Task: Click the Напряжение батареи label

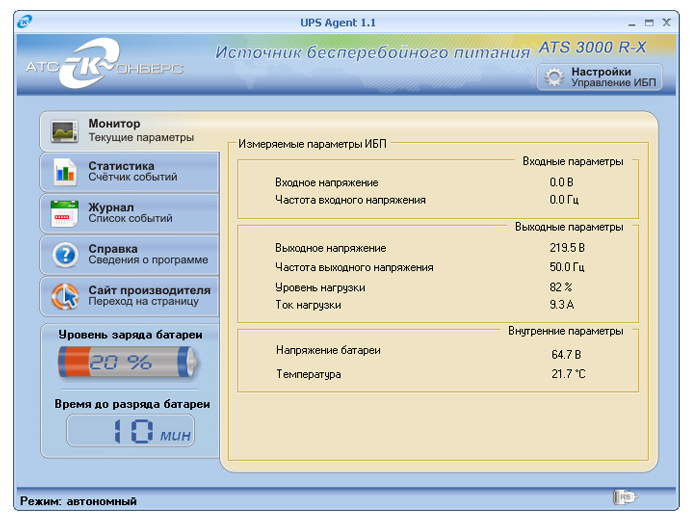Action: click(328, 350)
